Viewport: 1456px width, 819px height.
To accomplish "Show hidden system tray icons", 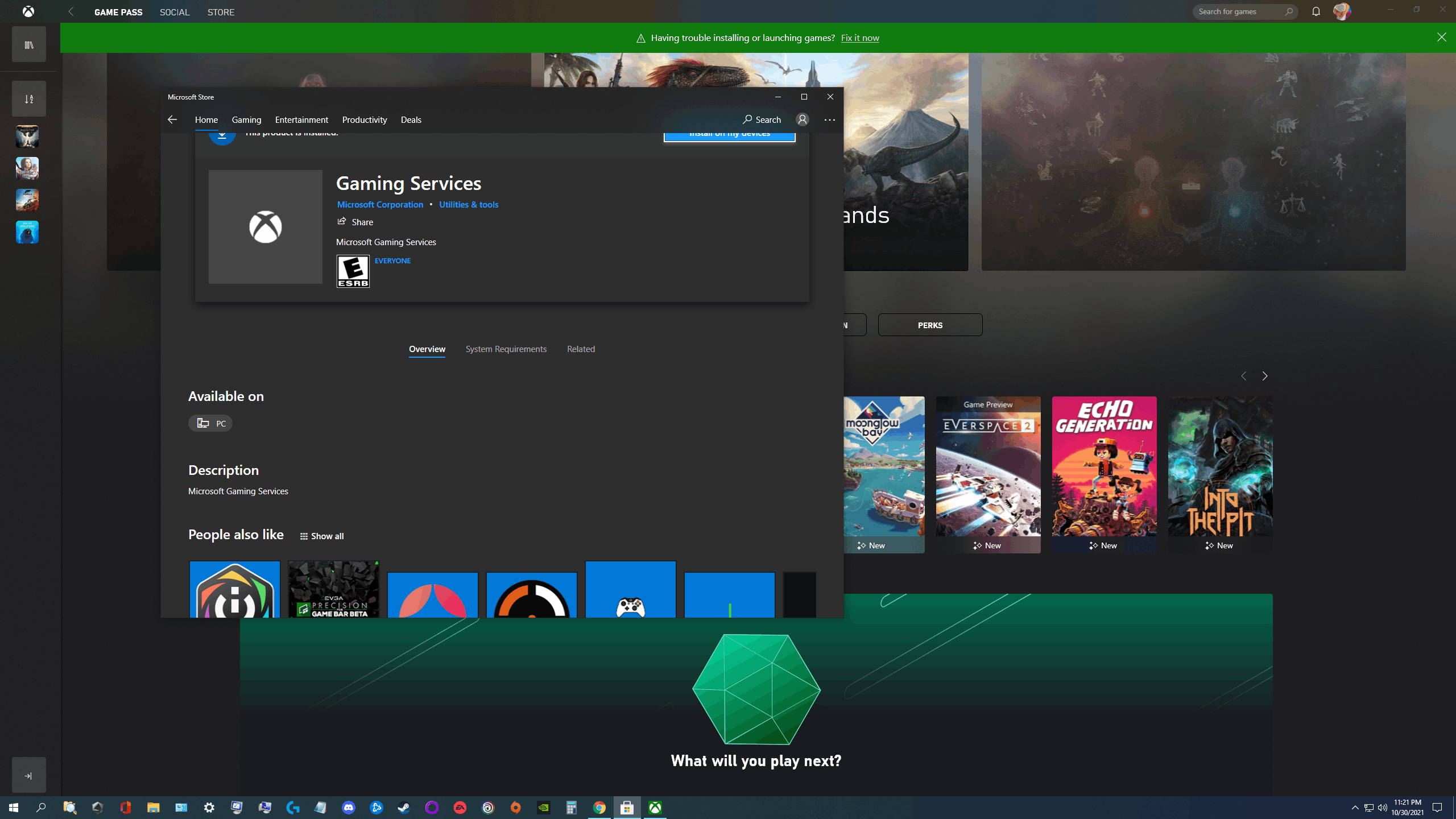I will click(x=1355, y=808).
